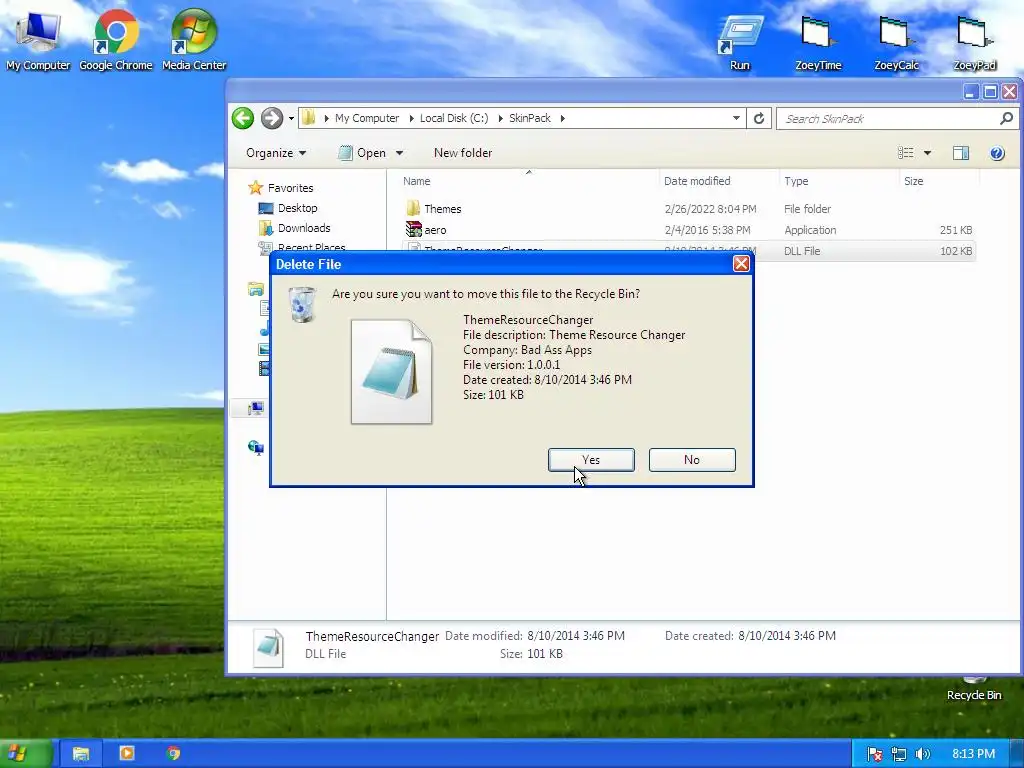Screen dimensions: 1024x768
Task: Open the media player taskbar icon
Action: [127, 753]
